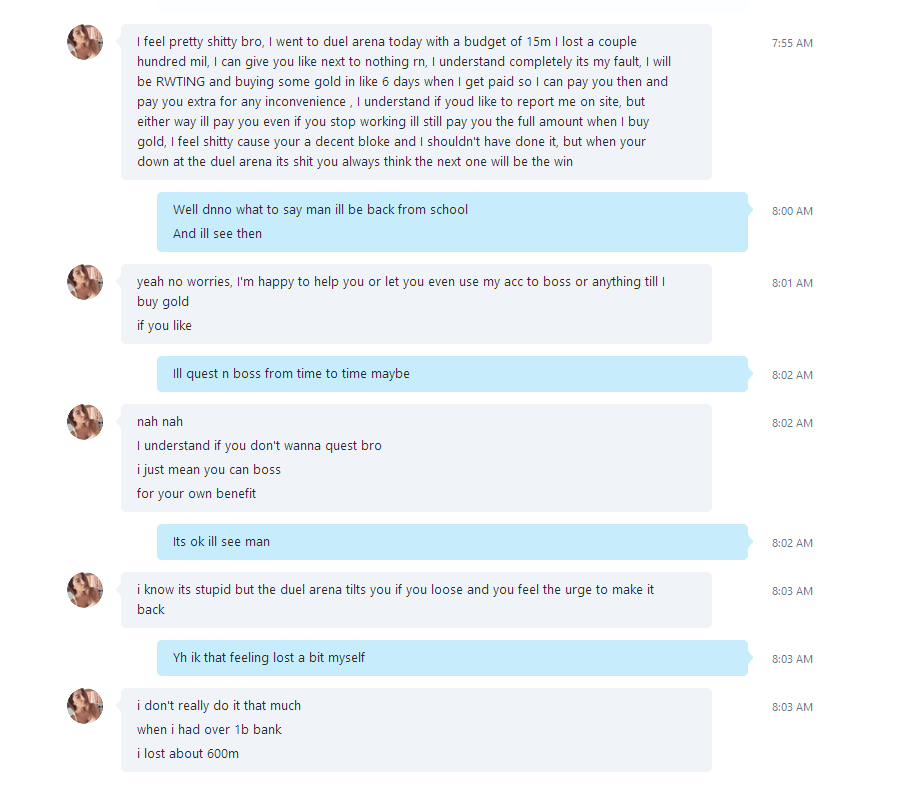Click the avatar next to 'yeah no worries' message
Screen dimensions: 920x804
coord(85,282)
